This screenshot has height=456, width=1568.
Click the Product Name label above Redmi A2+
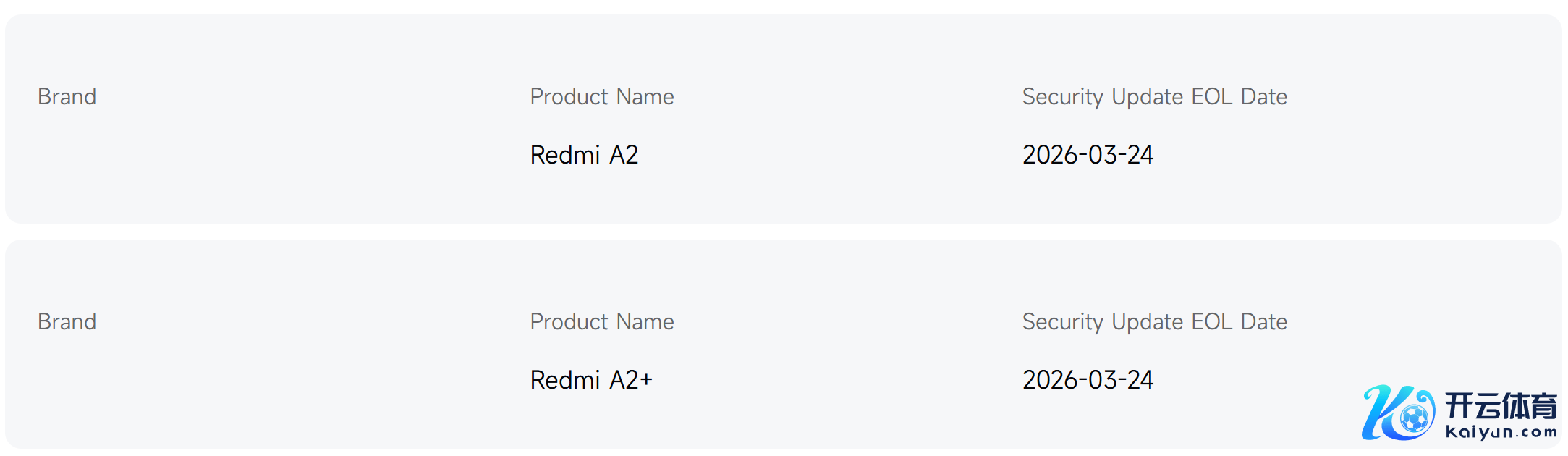coord(601,322)
